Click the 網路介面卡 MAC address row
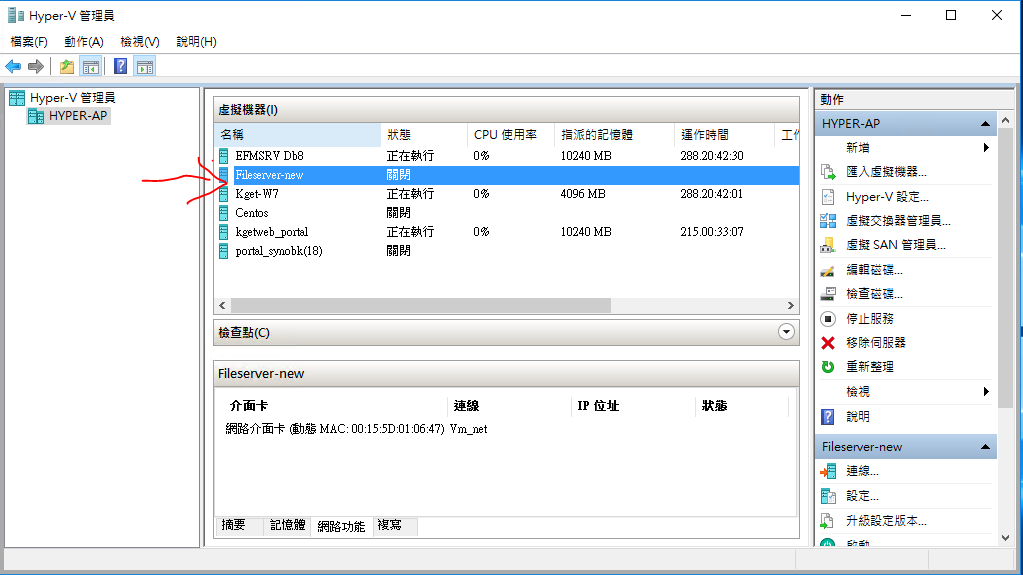Screen dimensions: 1023x575 coord(356,429)
